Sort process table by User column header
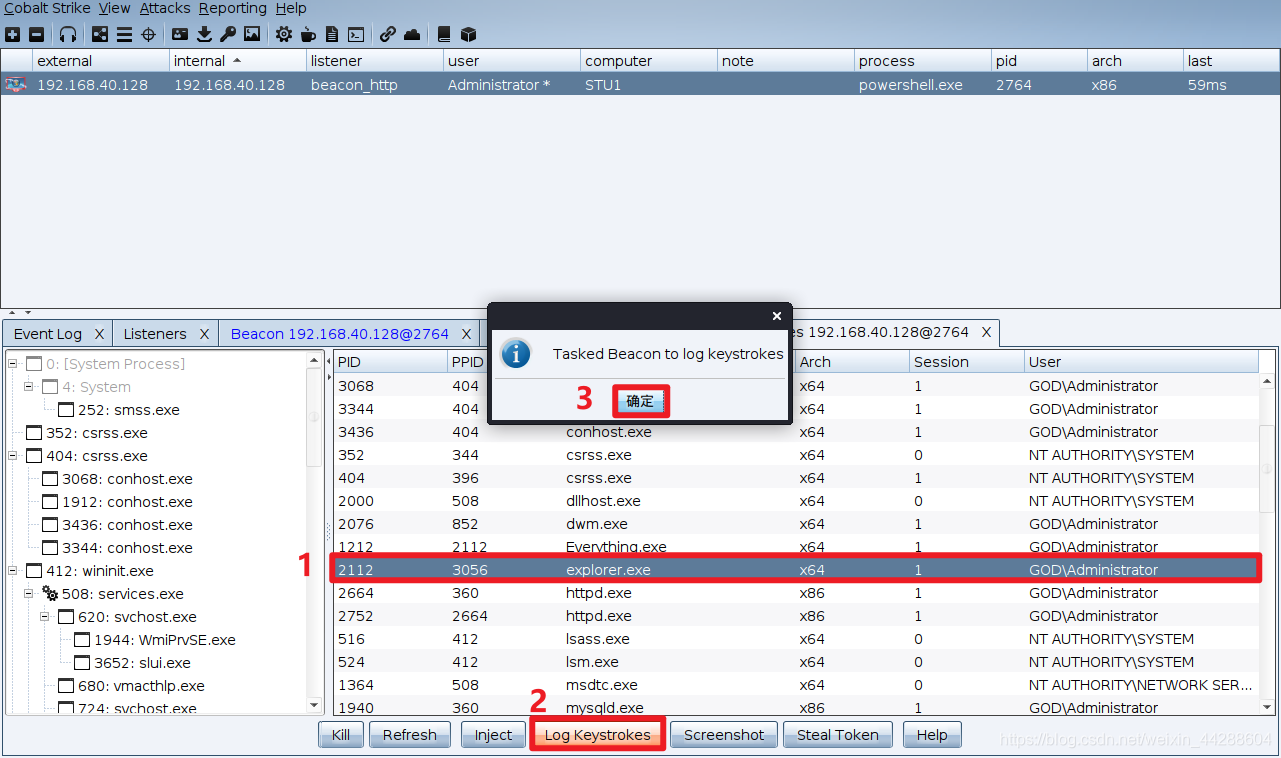 point(1141,362)
